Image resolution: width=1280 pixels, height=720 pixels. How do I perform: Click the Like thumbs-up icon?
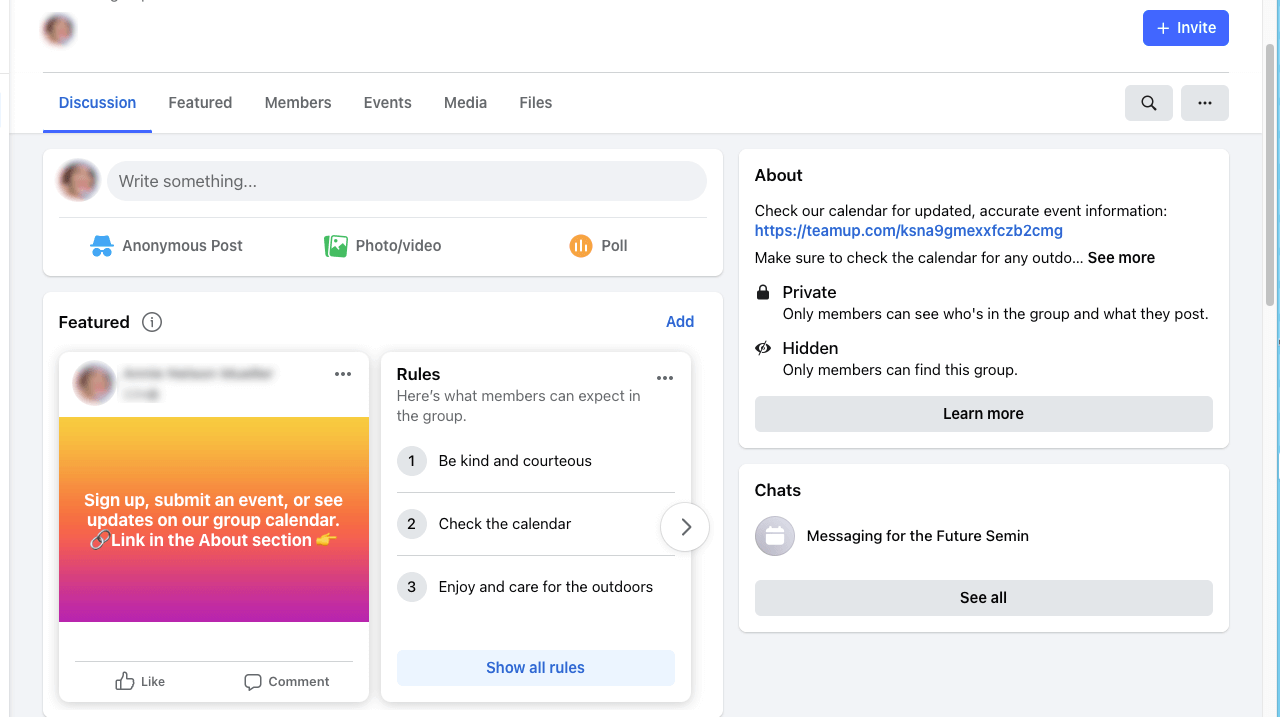(x=125, y=682)
